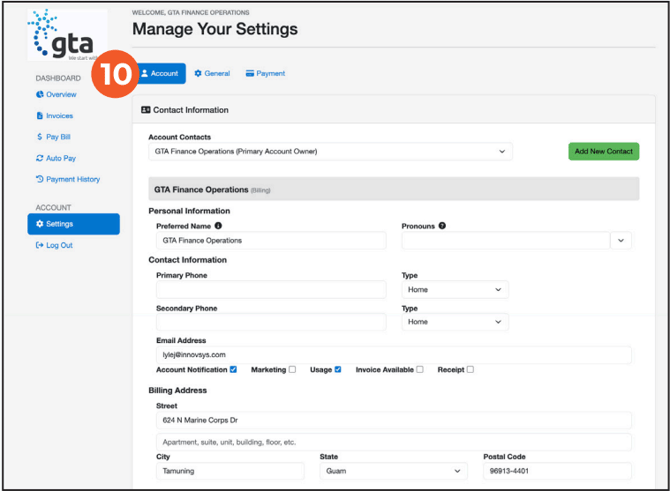Click the GTA Finance Operations billing header
The width and height of the screenshot is (670, 491).
click(394, 189)
